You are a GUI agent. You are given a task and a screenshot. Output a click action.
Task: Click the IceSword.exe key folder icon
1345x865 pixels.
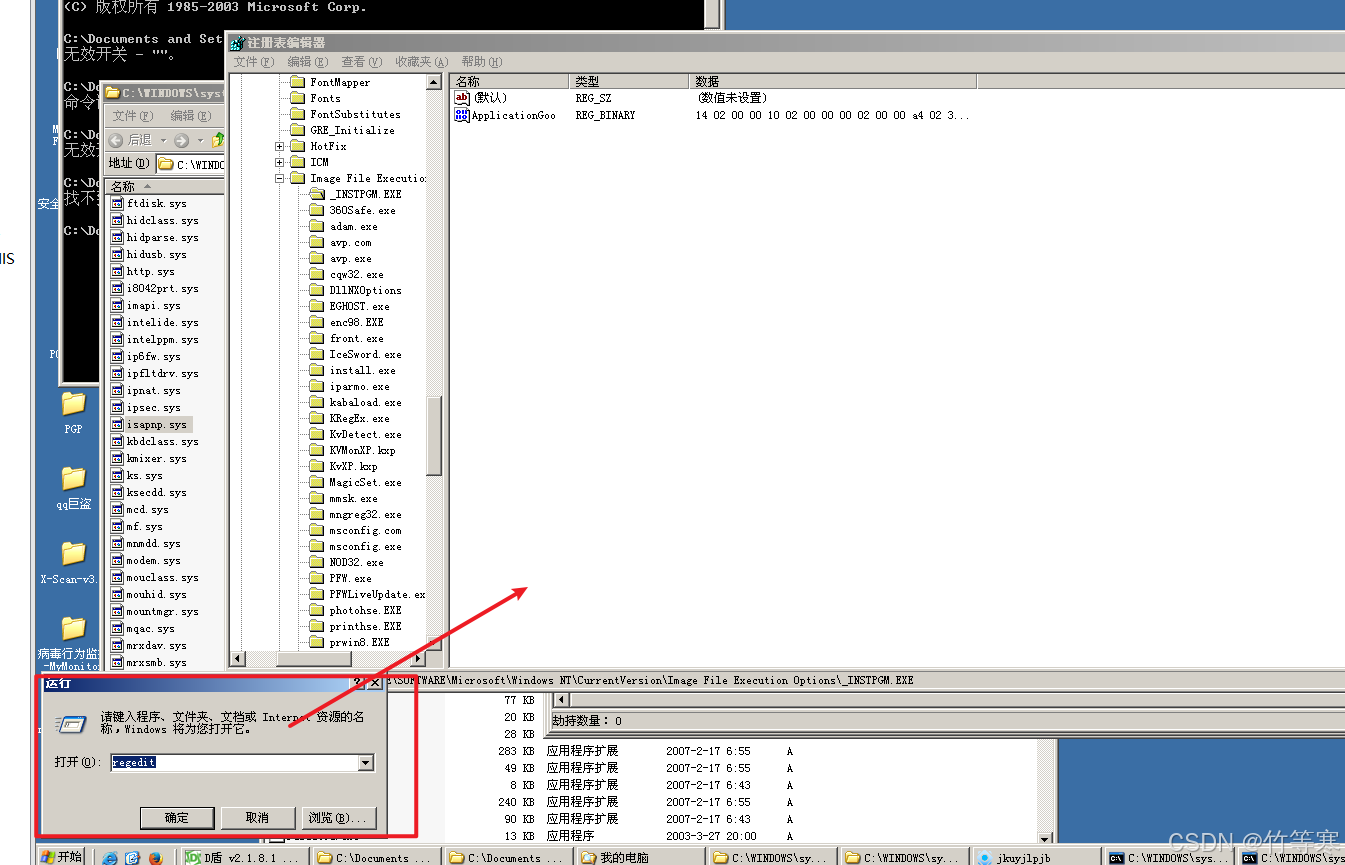click(x=316, y=354)
